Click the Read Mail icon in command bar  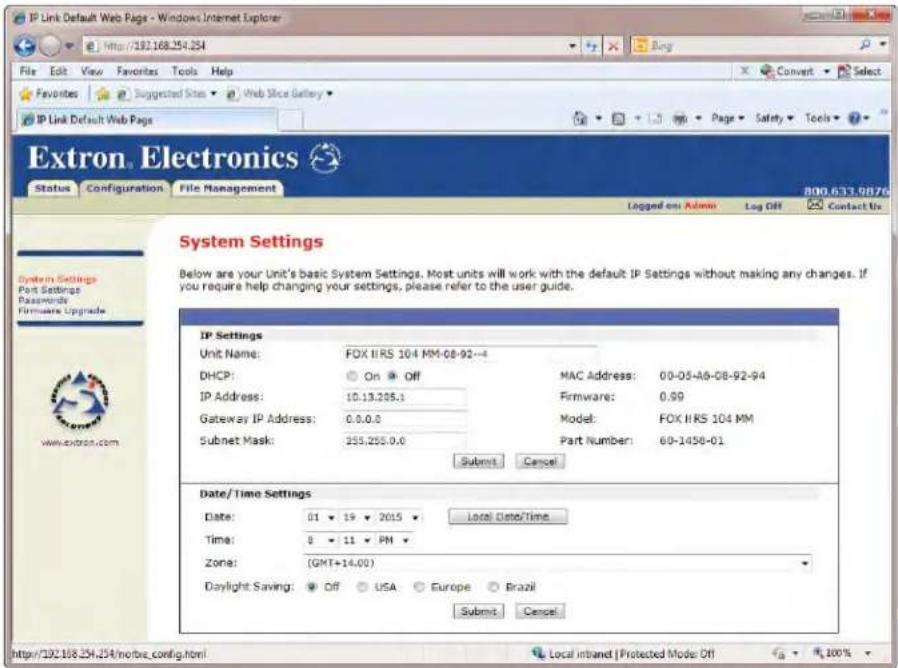tap(655, 119)
